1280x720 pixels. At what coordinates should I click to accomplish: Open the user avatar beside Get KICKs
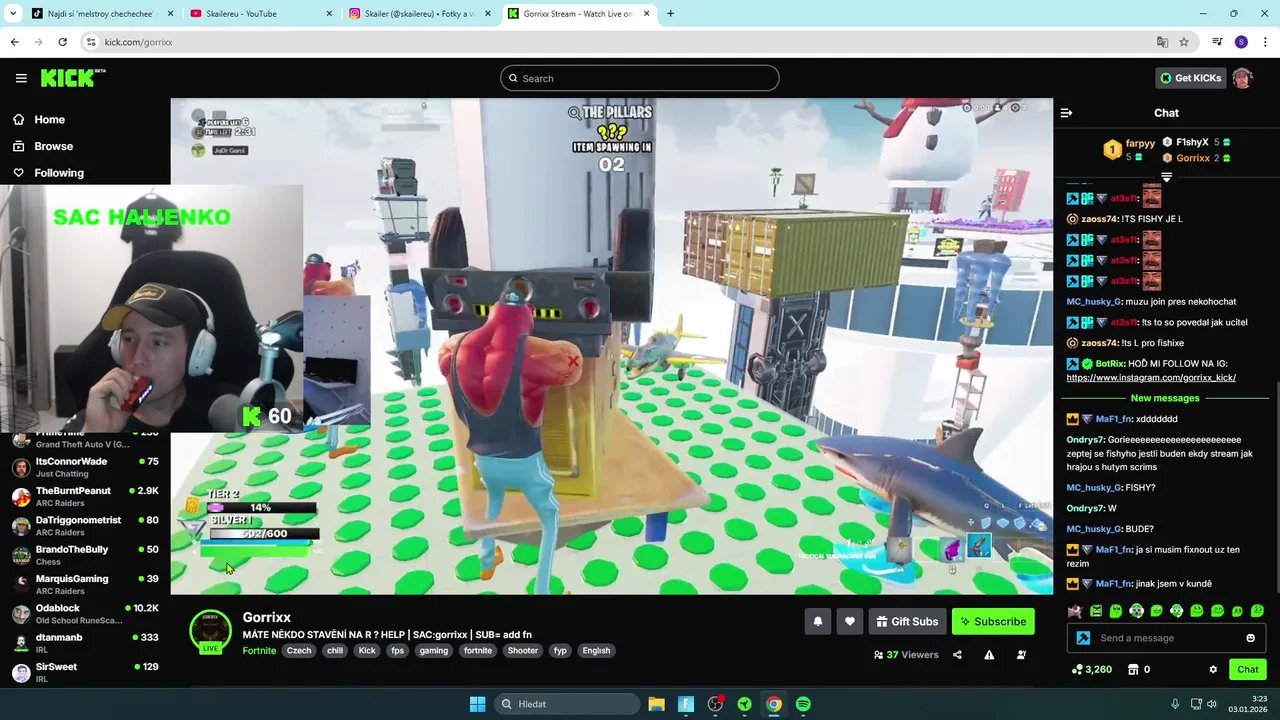(1242, 78)
